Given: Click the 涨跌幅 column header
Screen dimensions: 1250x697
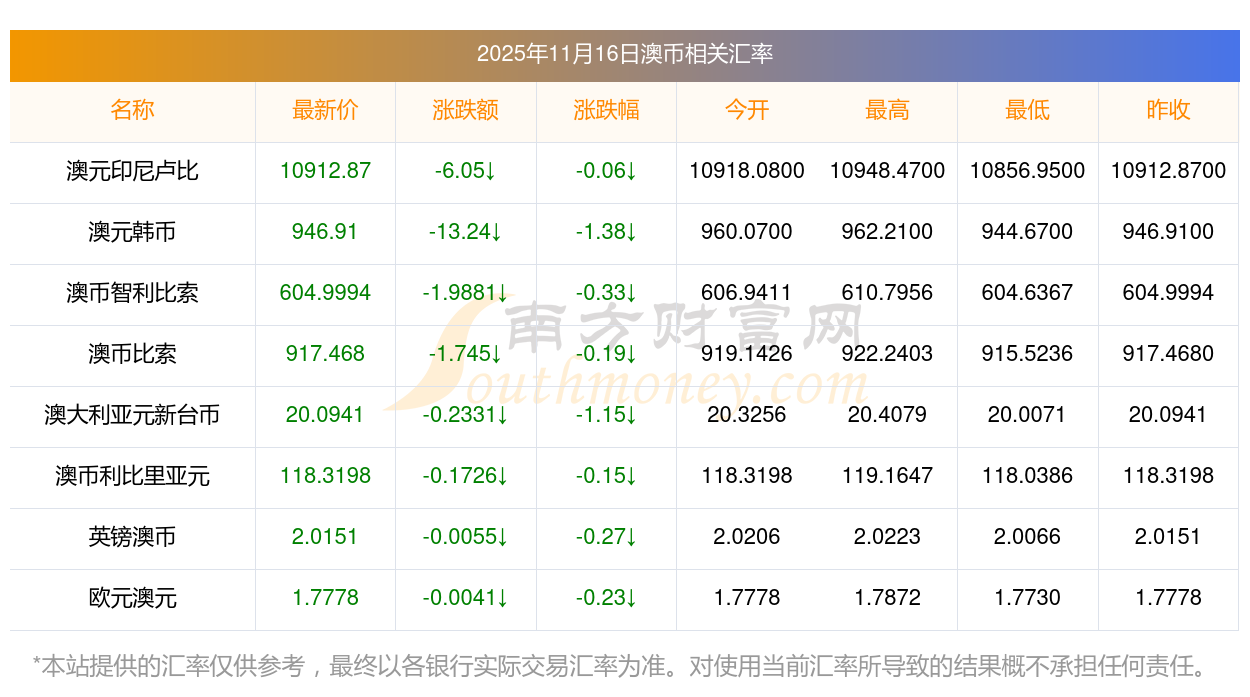Looking at the screenshot, I should (x=606, y=110).
